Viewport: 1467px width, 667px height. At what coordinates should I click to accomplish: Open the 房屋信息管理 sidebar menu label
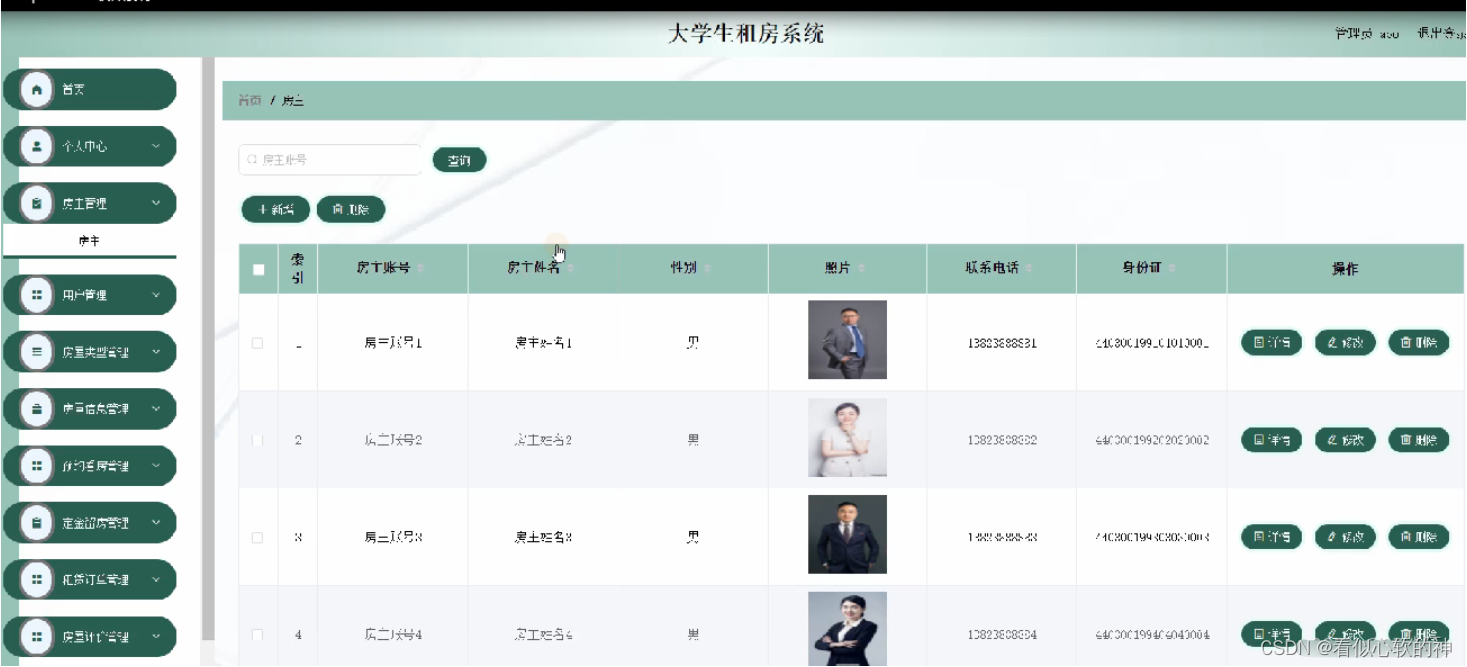[x=96, y=409]
